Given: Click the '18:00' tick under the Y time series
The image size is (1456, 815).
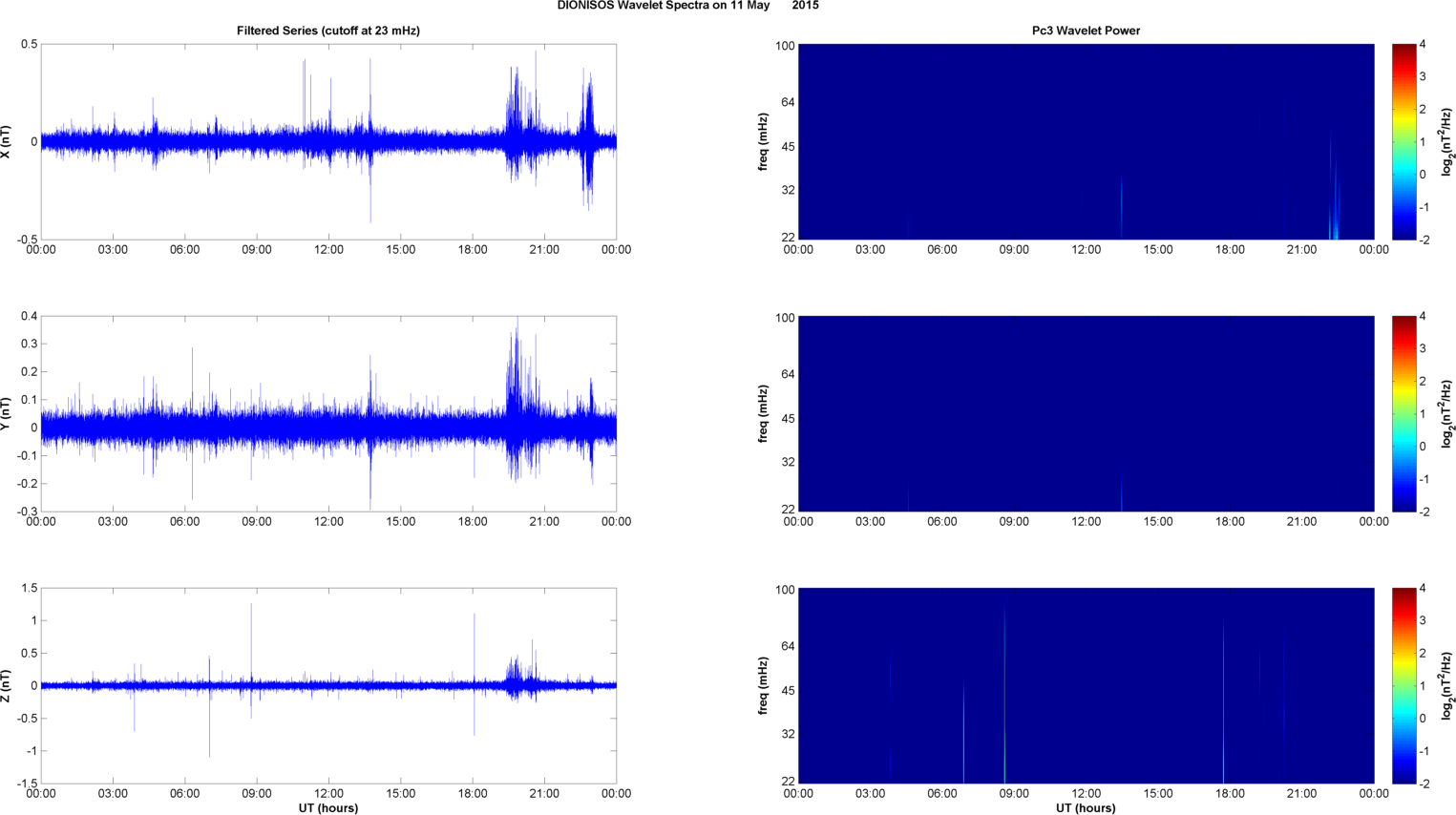Looking at the screenshot, I should (473, 522).
